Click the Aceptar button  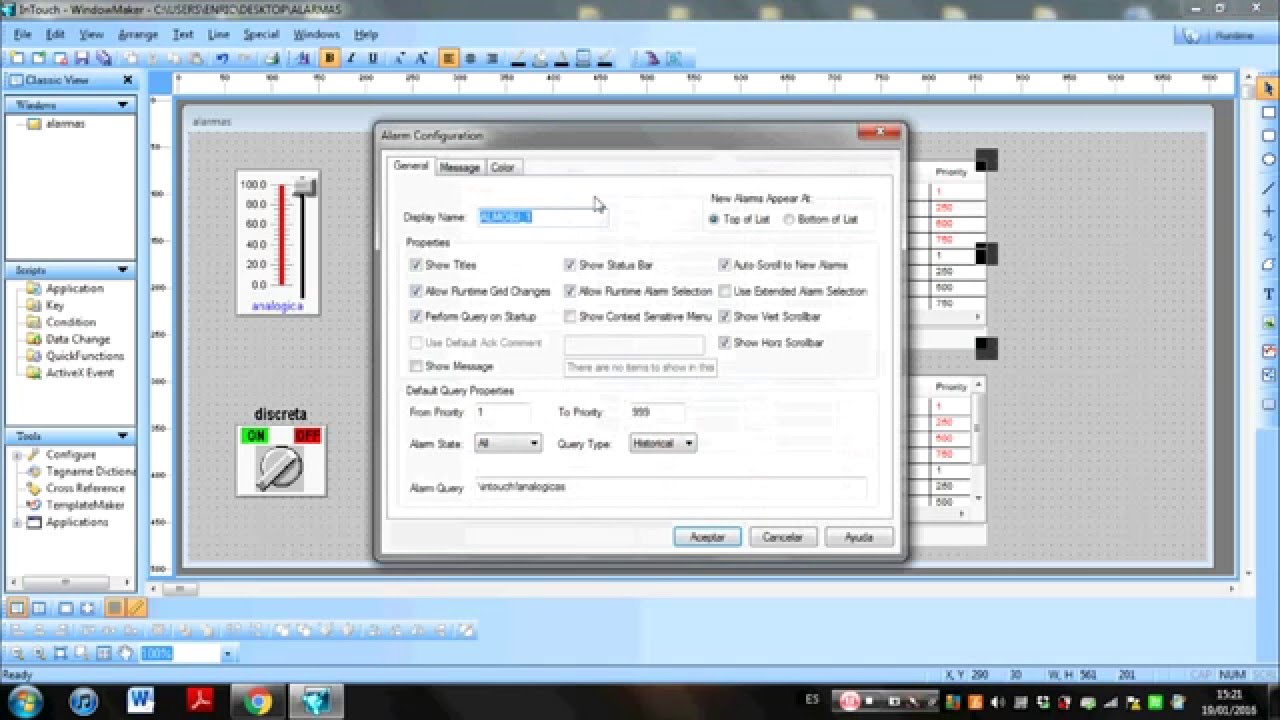[x=707, y=537]
